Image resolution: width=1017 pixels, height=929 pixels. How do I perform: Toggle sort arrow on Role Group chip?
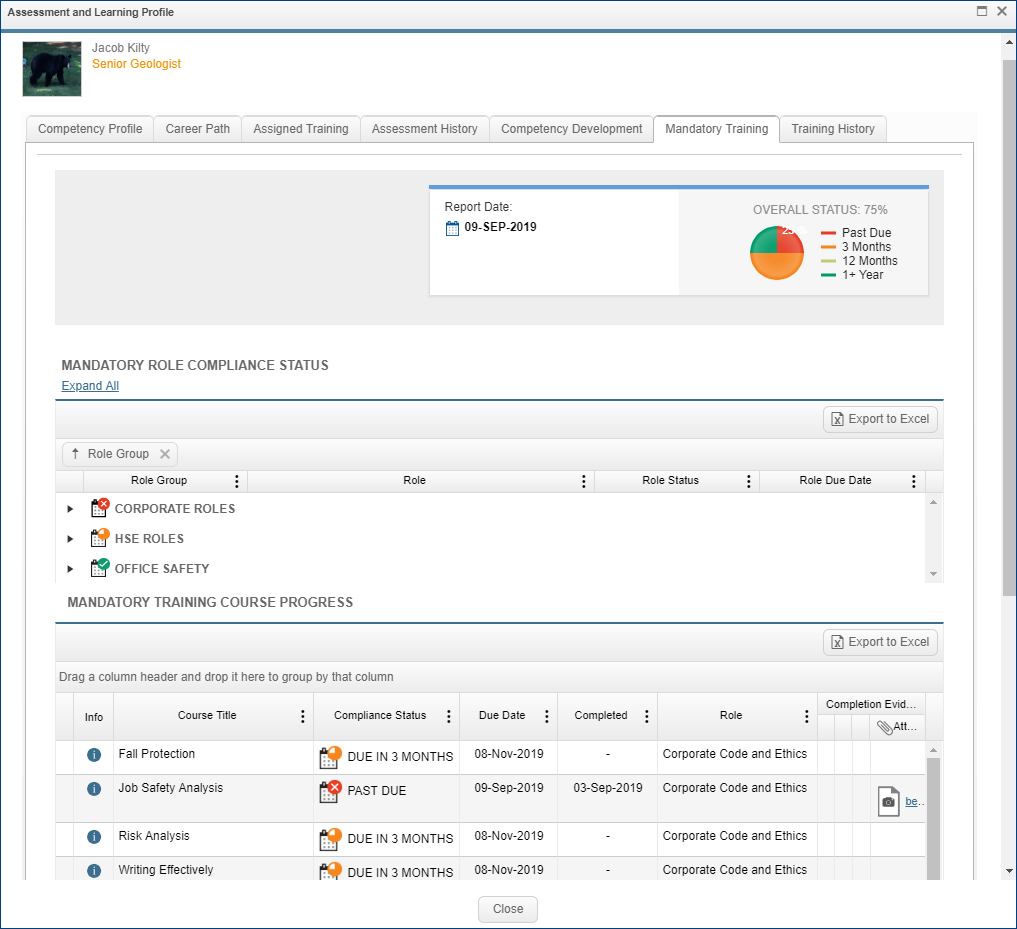coord(75,453)
